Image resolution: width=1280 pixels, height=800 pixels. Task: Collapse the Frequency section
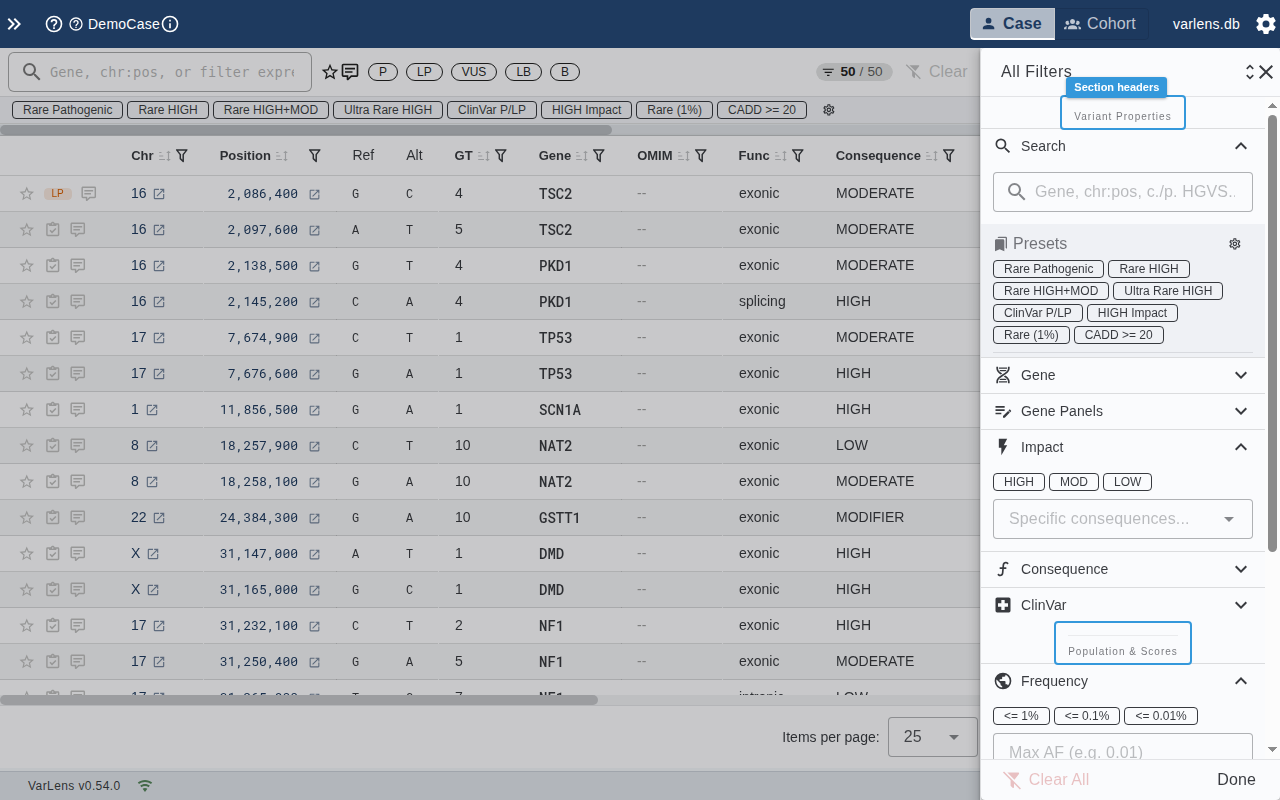click(x=1240, y=681)
